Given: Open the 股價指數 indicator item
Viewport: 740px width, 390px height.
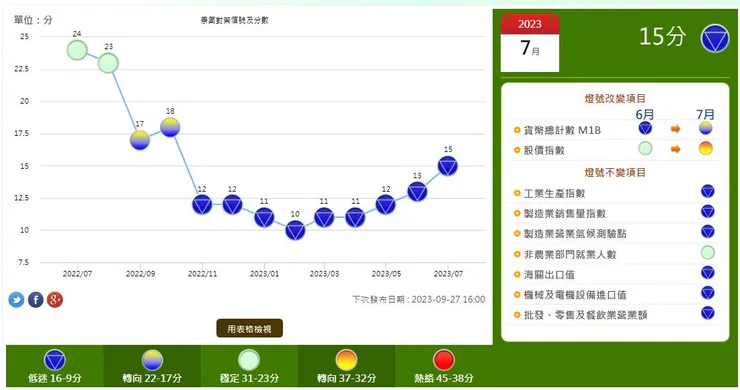Looking at the screenshot, I should click(x=539, y=150).
